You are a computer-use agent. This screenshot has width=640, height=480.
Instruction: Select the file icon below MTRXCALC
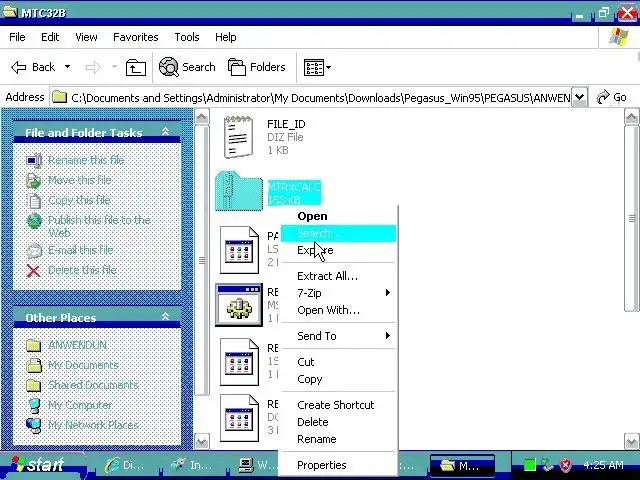coord(239,250)
